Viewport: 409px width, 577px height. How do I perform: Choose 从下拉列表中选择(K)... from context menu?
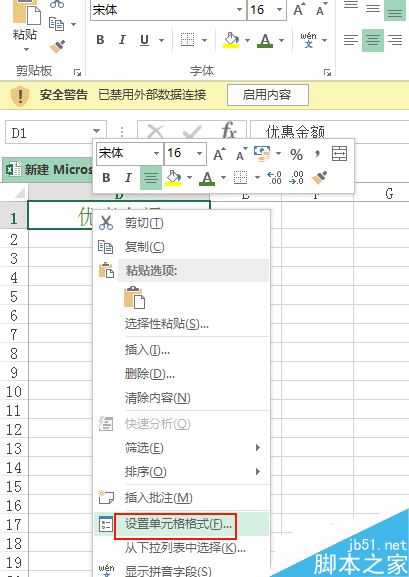pos(182,548)
